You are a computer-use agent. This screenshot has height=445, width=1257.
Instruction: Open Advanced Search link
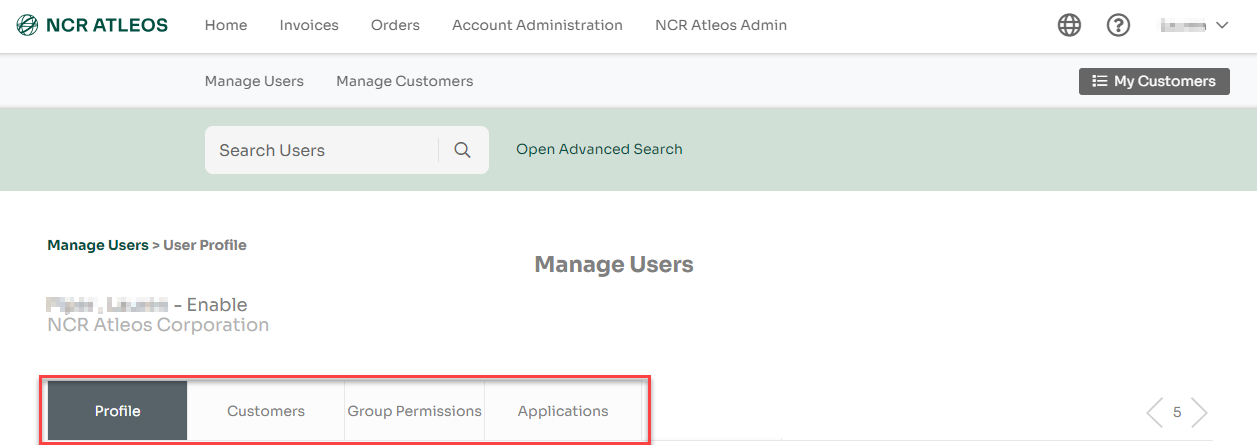[599, 149]
